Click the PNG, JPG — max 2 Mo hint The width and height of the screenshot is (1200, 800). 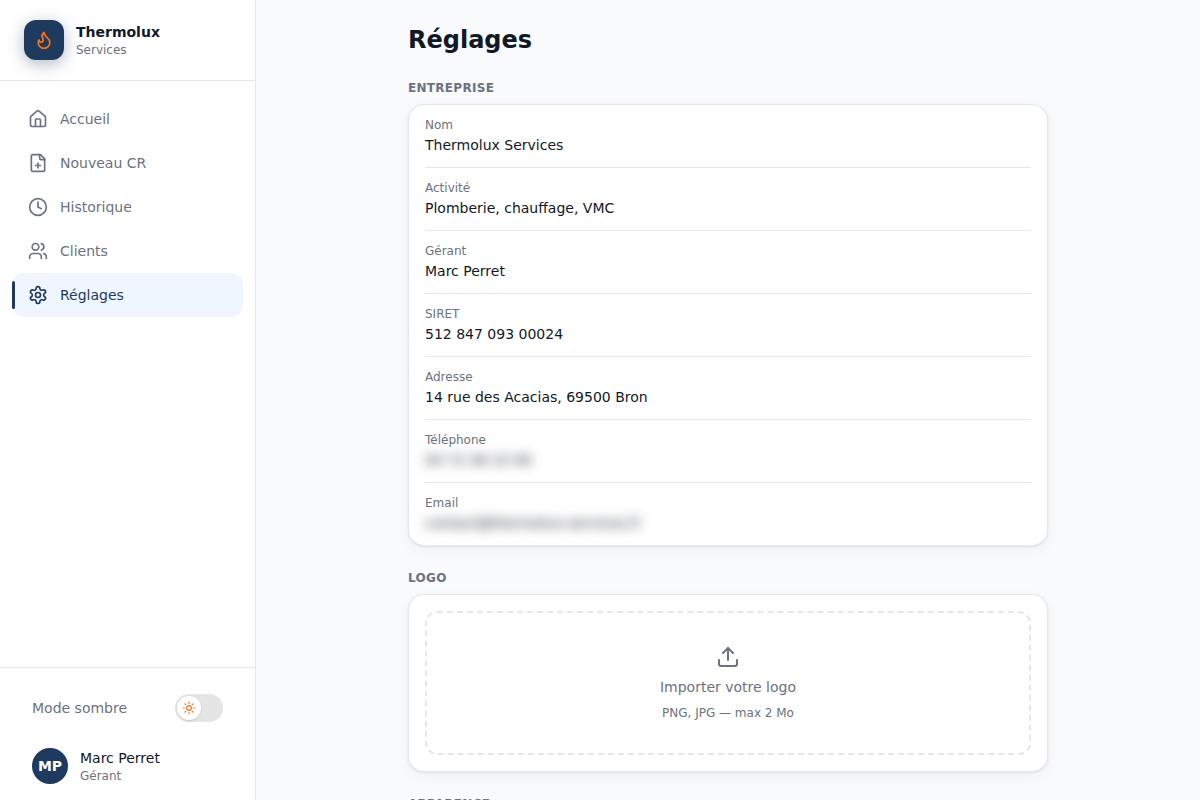[x=728, y=713]
